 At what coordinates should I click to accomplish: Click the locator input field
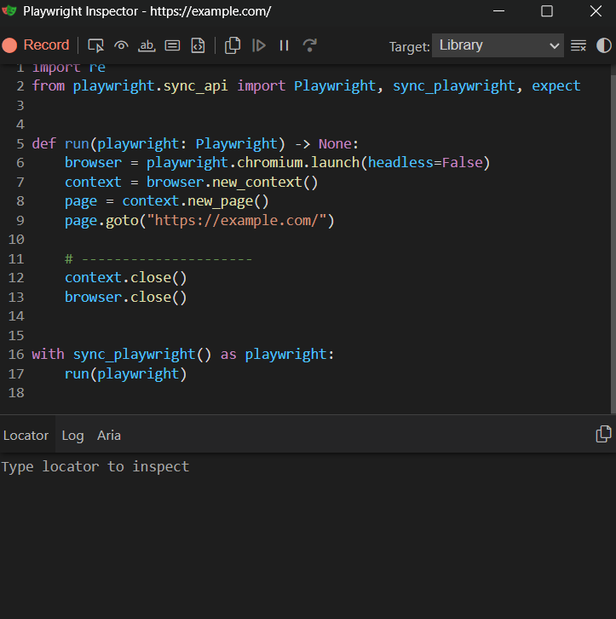pyautogui.click(x=300, y=467)
